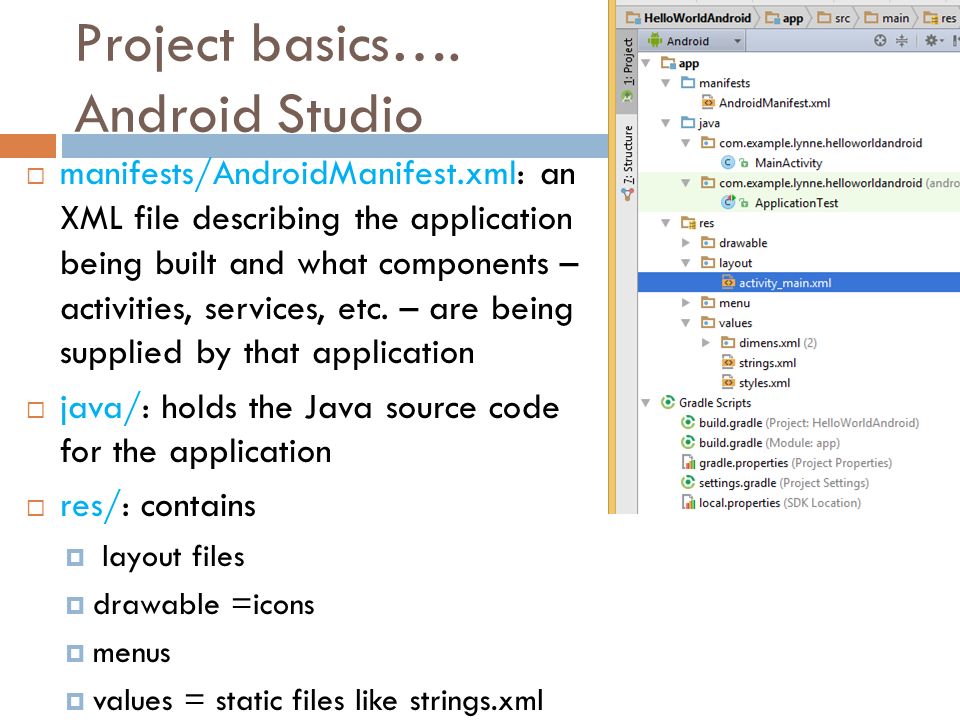Open build.gradle (Project: HelloWorldAndroid)

[x=809, y=422]
